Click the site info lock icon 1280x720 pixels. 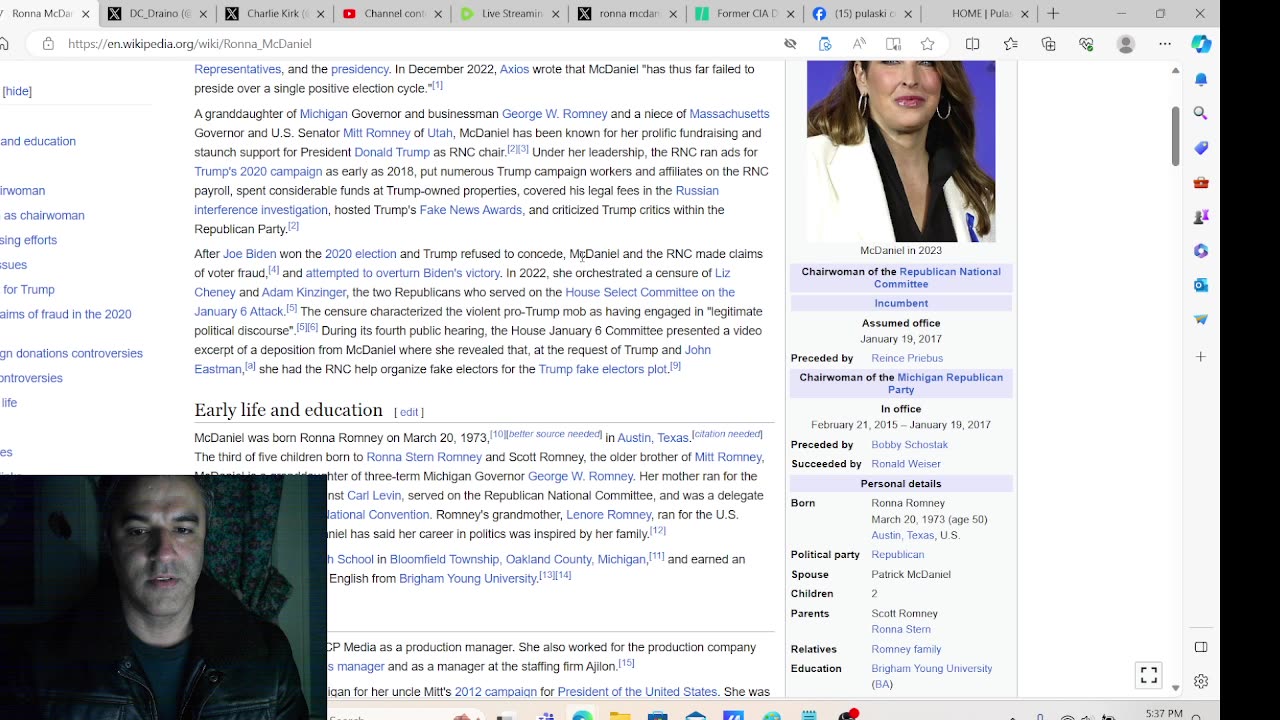[x=47, y=44]
